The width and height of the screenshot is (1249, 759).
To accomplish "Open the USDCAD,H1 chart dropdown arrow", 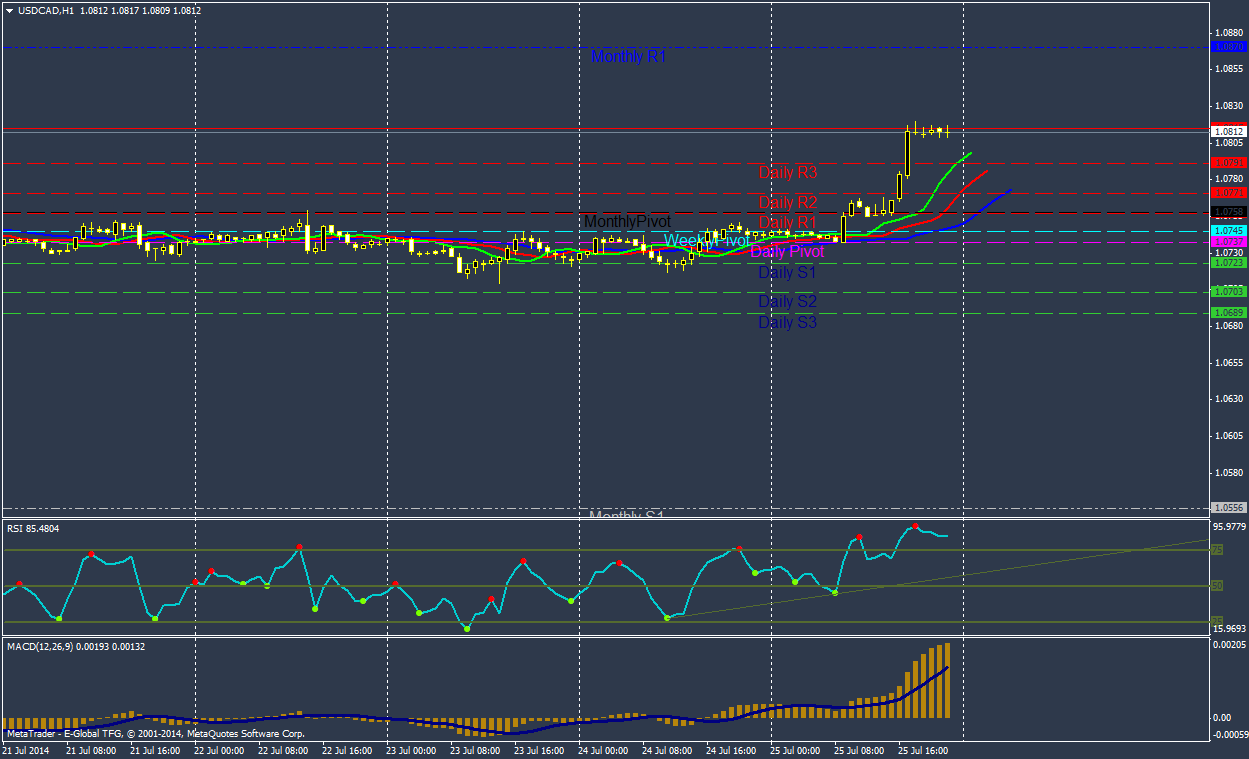I will tap(10, 11).
